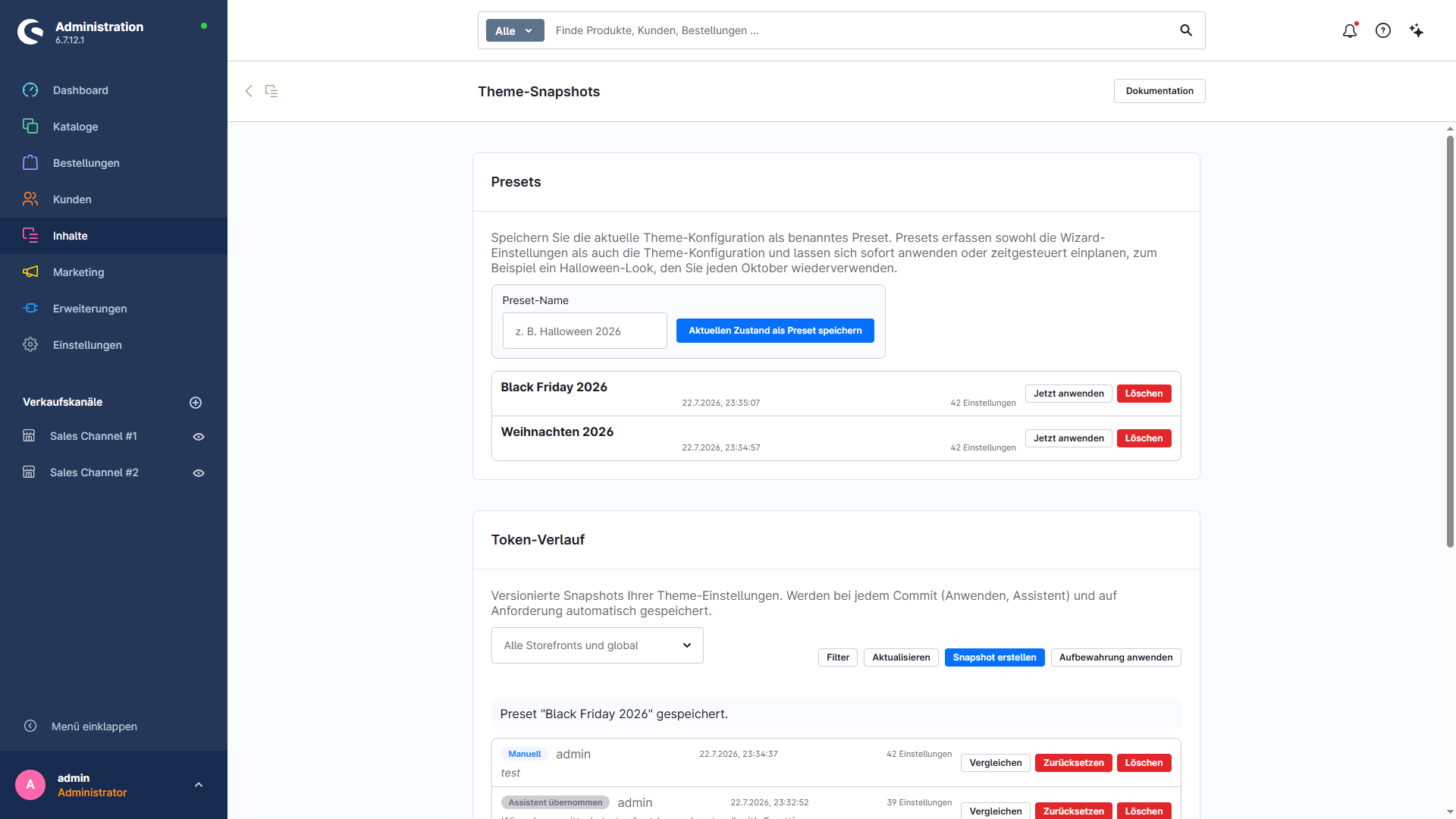Screen dimensions: 1456x819
Task: Expand the admin user menu chevron
Action: 199,785
